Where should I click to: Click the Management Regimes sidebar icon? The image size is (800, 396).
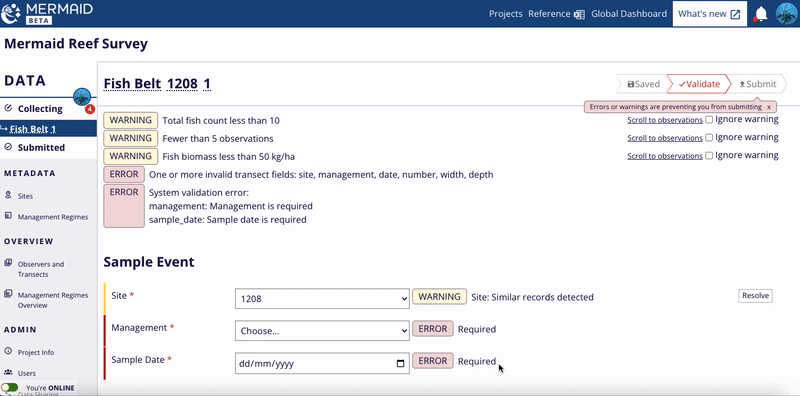point(8,216)
